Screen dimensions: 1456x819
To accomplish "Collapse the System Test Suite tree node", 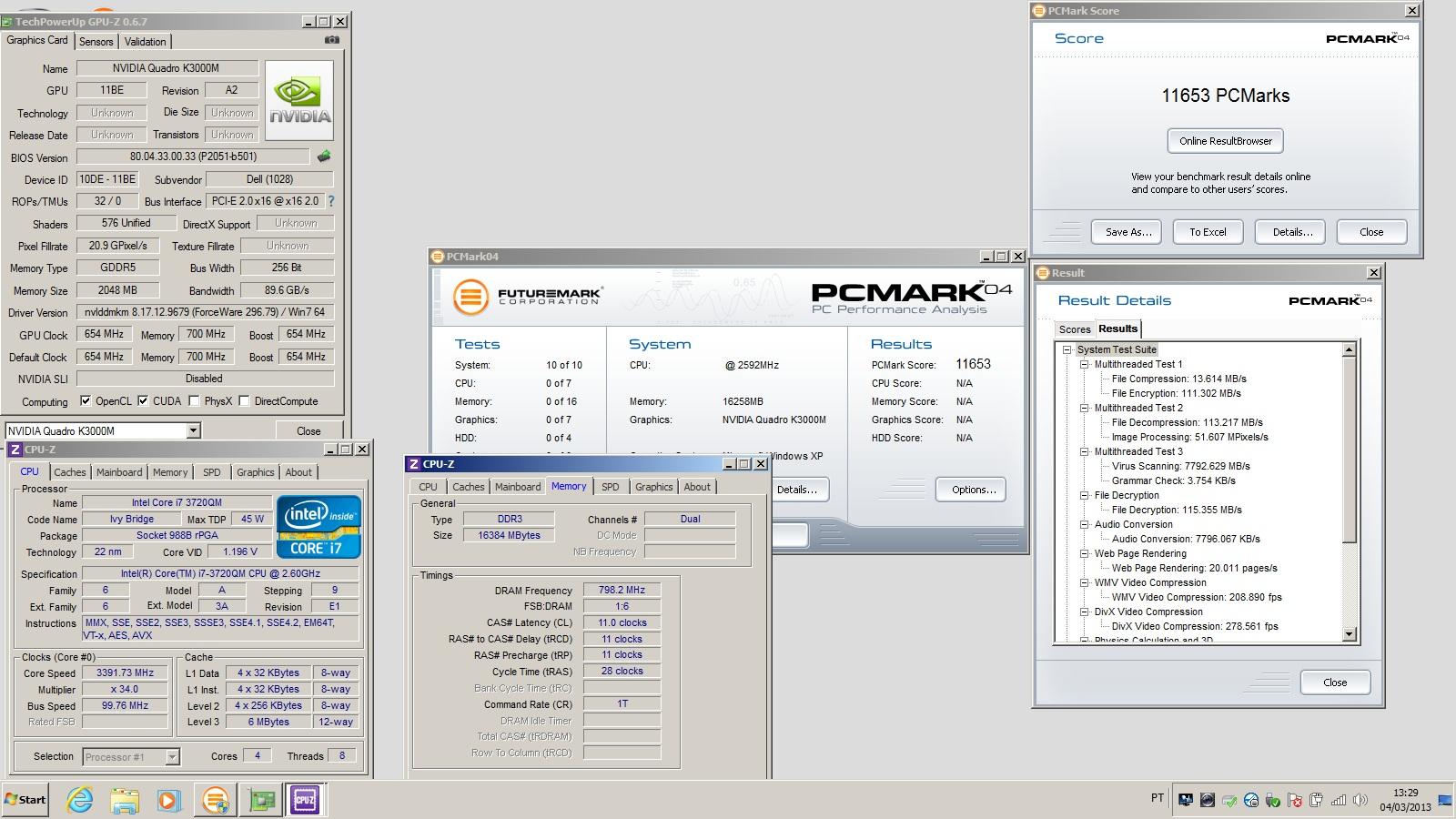I will pos(1067,349).
